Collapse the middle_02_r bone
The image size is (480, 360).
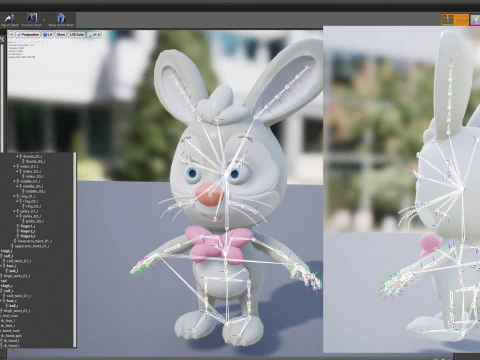(x=17, y=186)
